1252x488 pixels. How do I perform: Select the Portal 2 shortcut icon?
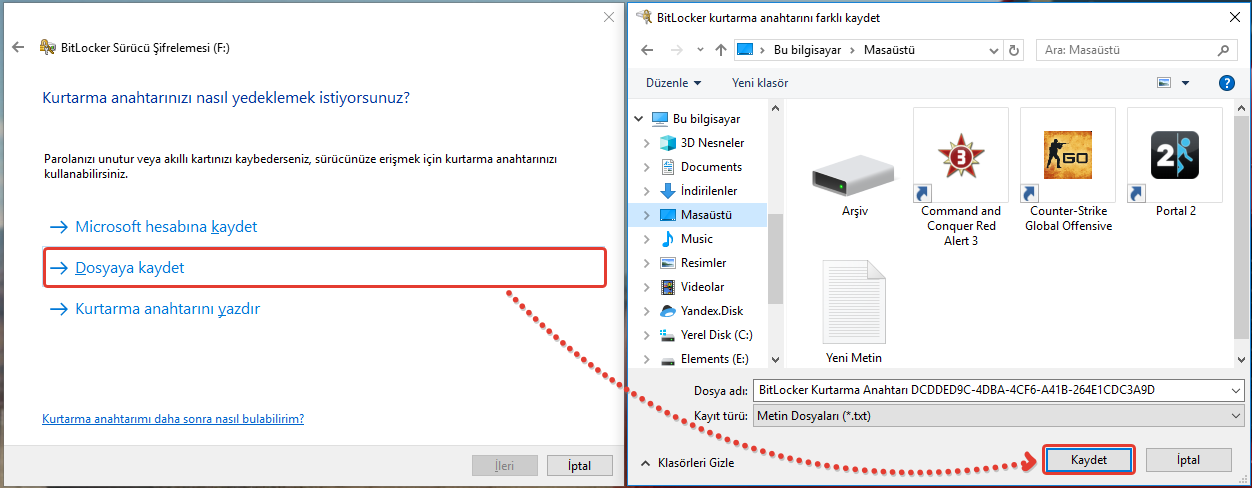[x=1174, y=155]
